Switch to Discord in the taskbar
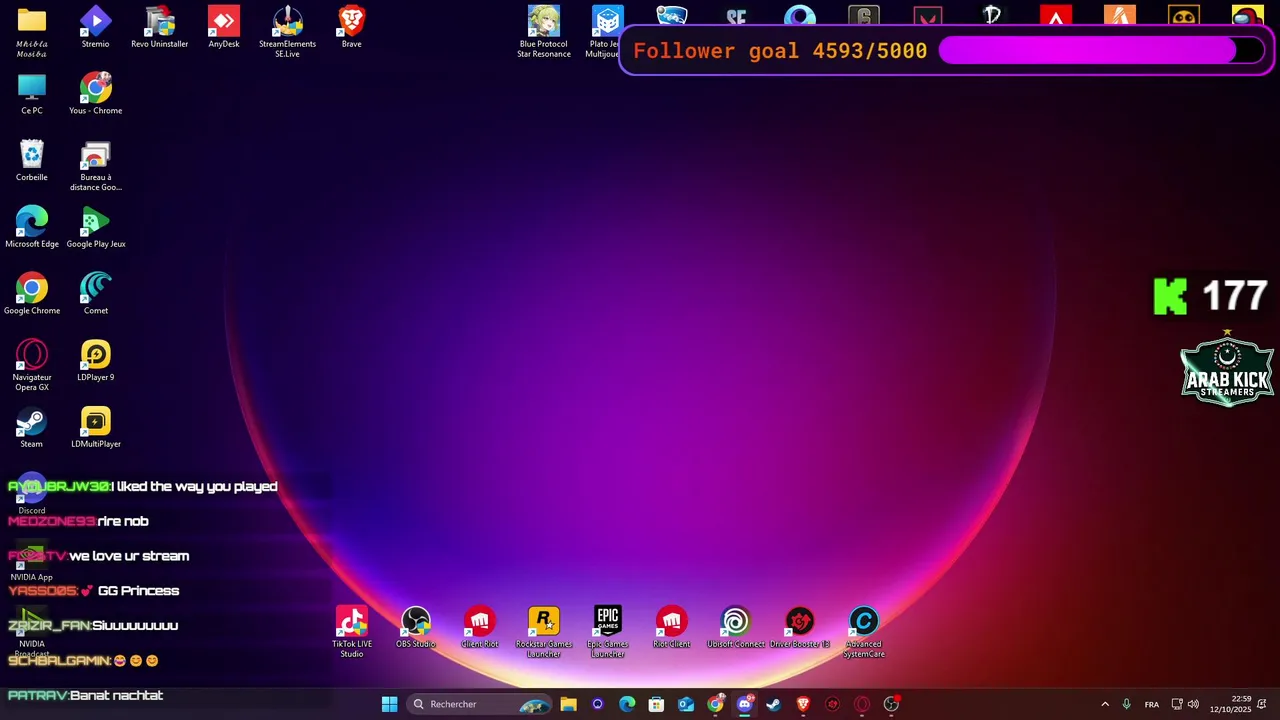Image resolution: width=1280 pixels, height=720 pixels. coord(744,704)
